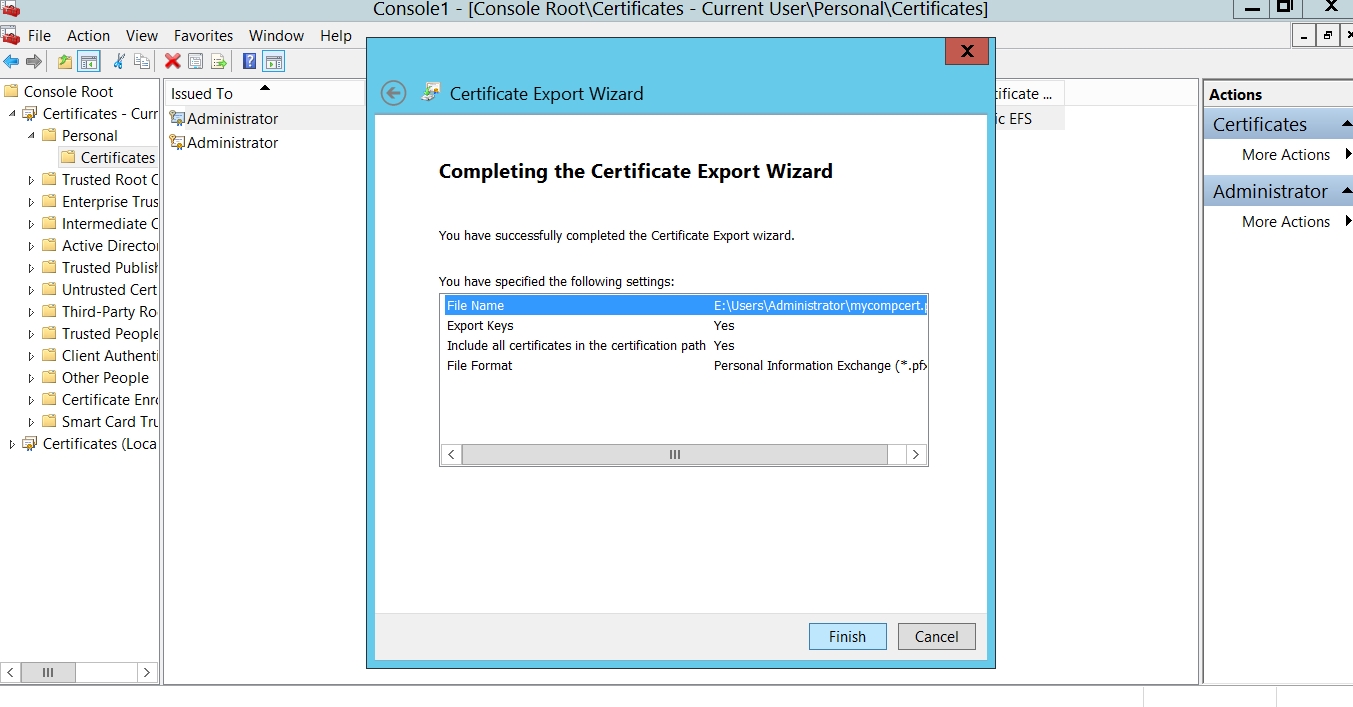The image size is (1353, 707).
Task: Collapse the Certificates section in Actions pane
Action: (1346, 125)
